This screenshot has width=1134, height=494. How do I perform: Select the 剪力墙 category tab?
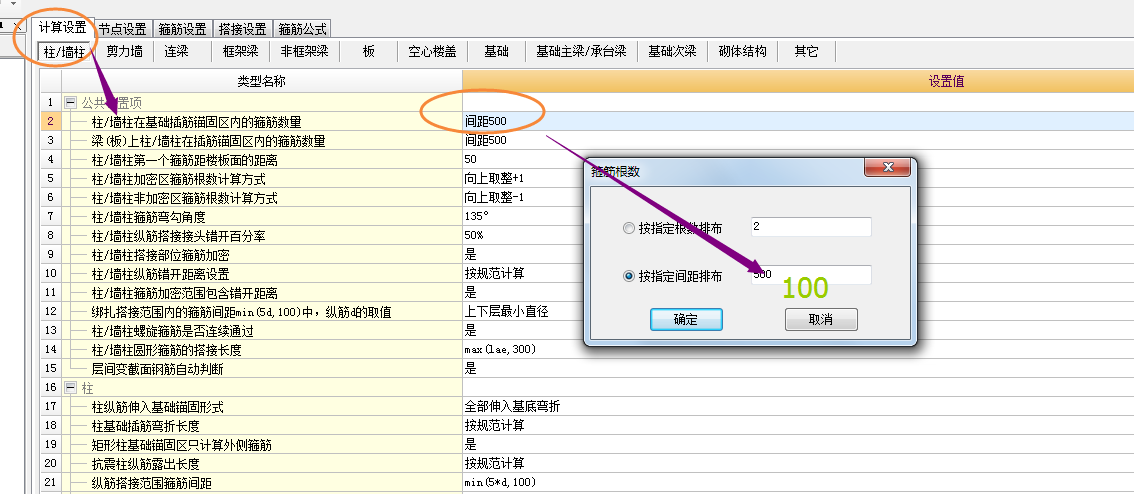pos(124,51)
